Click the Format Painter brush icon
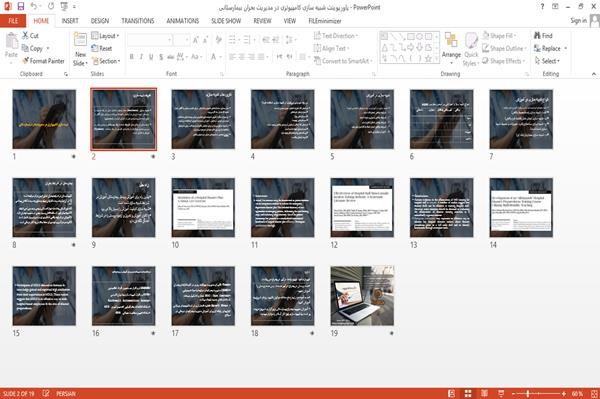The image size is (600, 399). point(26,61)
